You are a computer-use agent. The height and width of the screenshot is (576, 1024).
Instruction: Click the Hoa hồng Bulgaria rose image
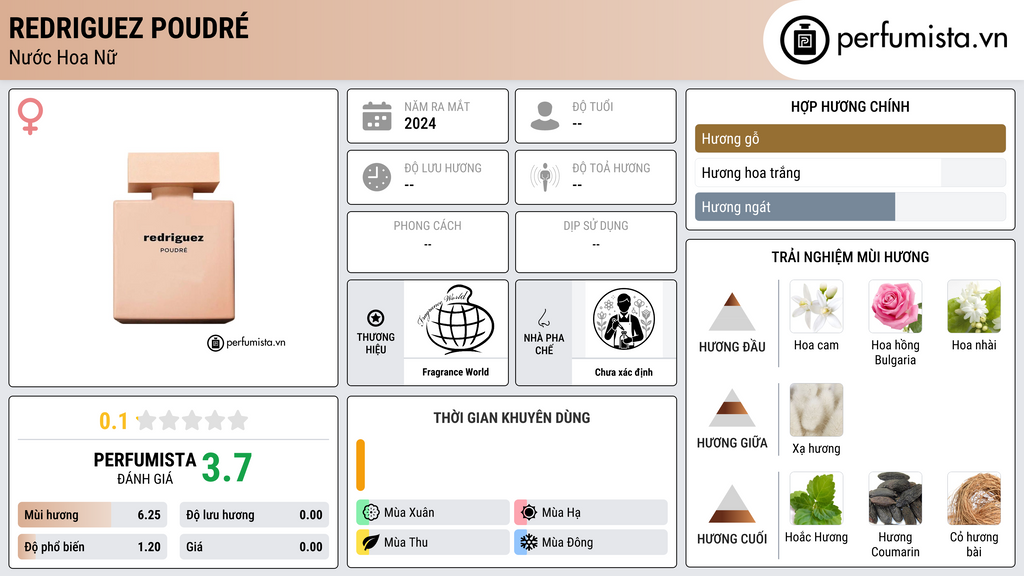895,306
